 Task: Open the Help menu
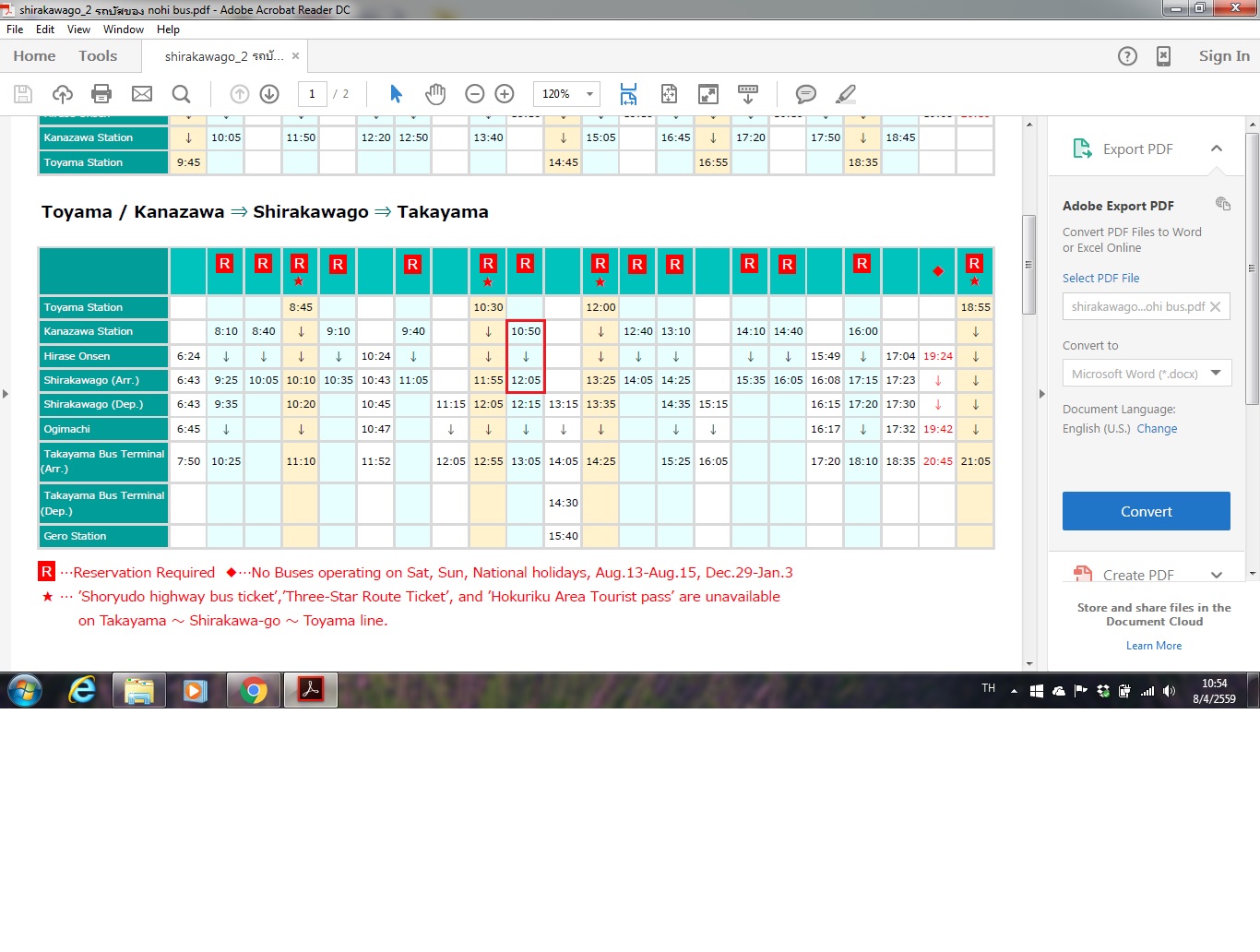[168, 30]
